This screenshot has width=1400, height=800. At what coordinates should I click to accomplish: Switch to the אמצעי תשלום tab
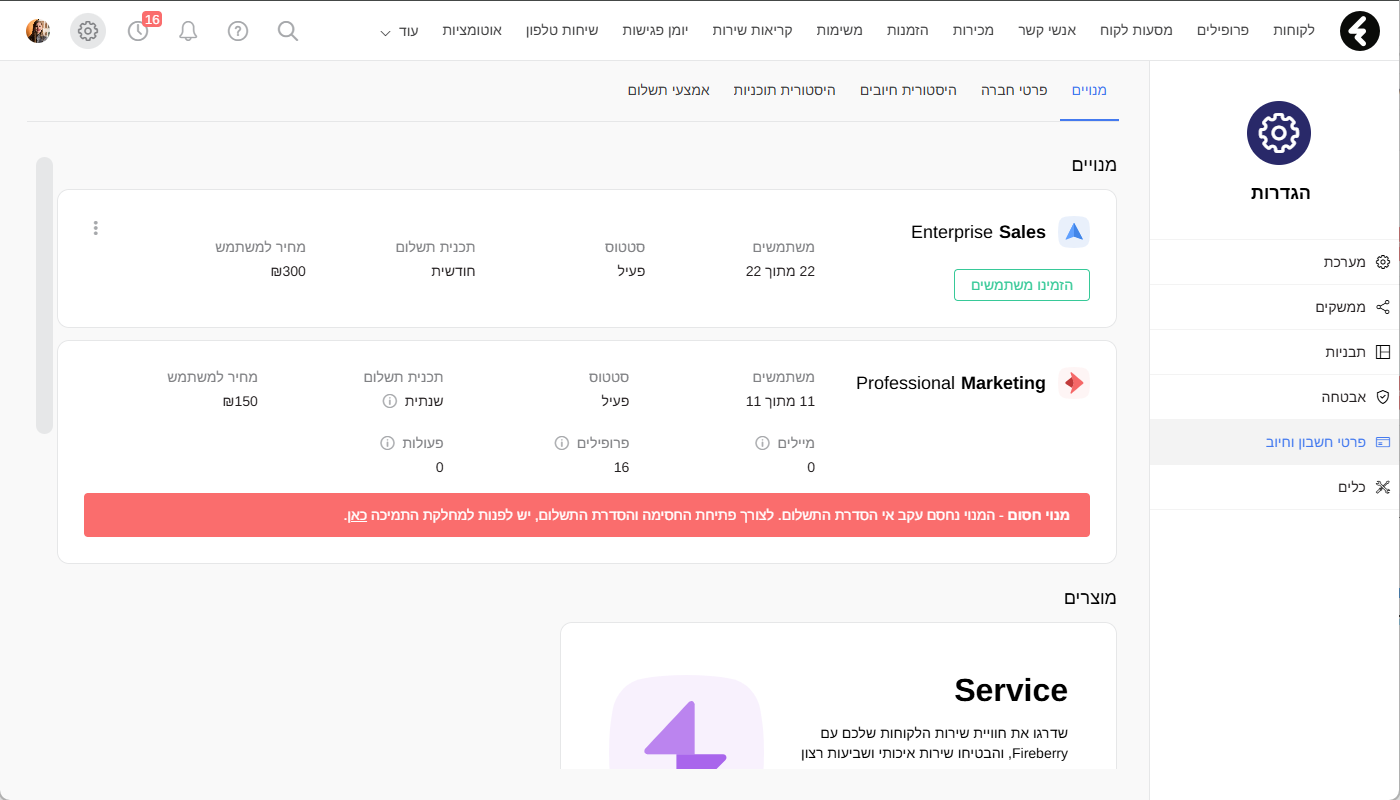pyautogui.click(x=669, y=90)
